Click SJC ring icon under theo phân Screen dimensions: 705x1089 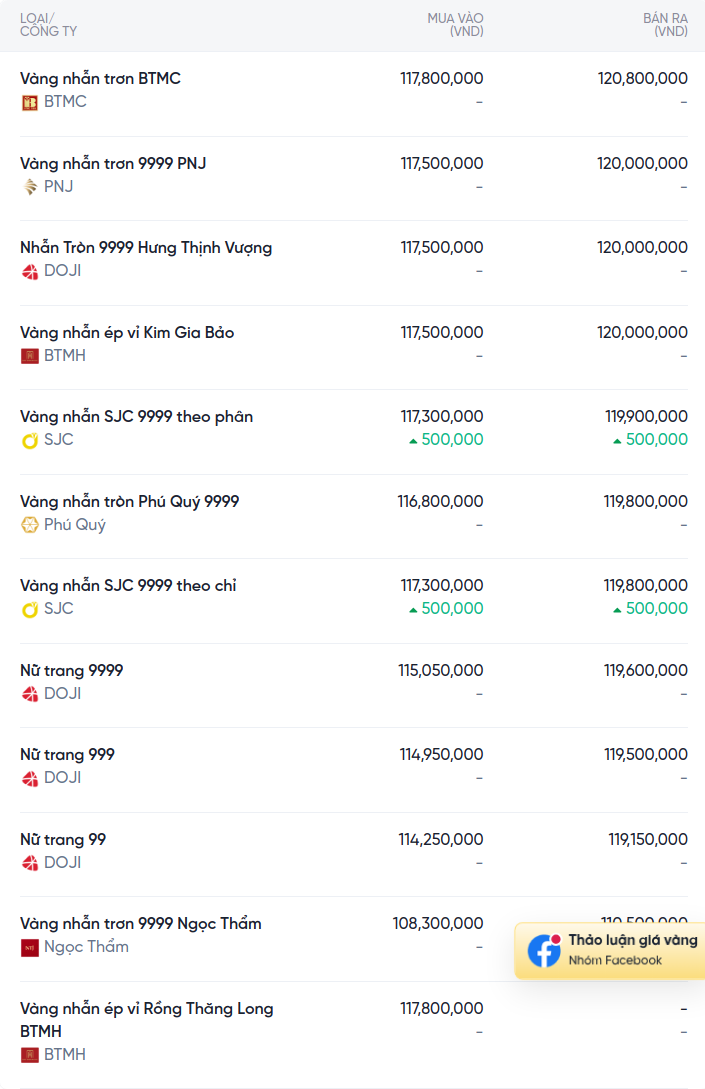coord(30,440)
